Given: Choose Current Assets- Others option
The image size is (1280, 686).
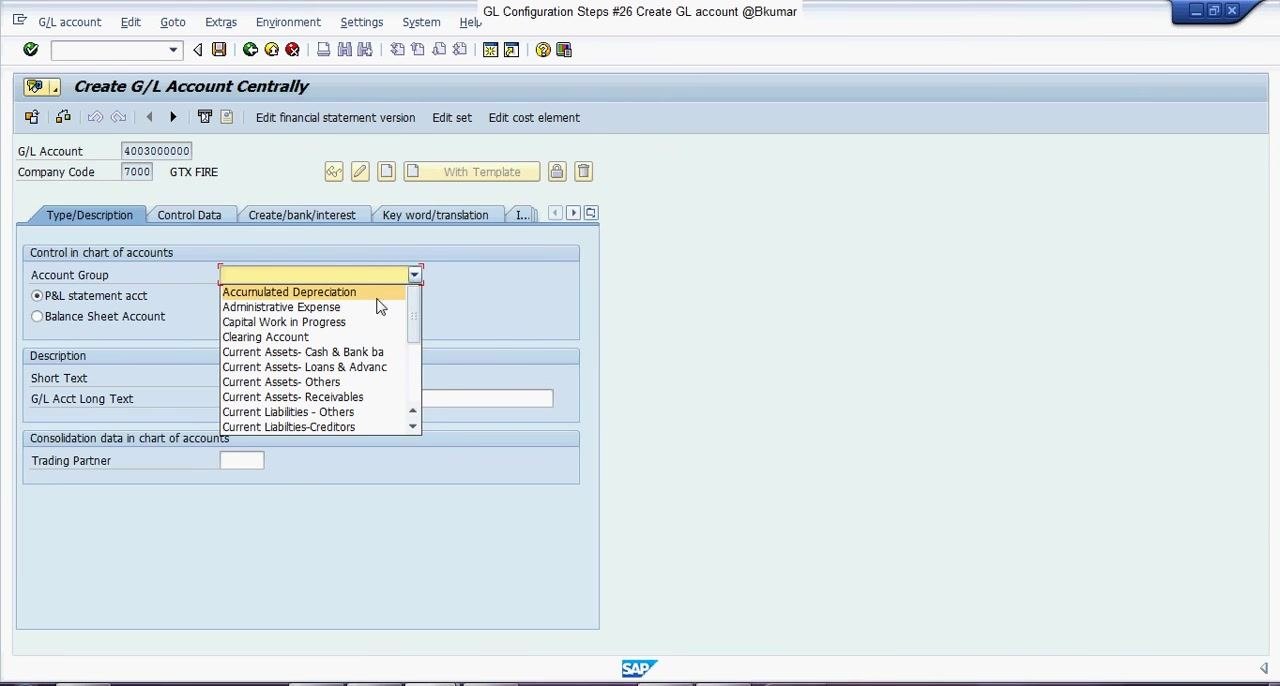Looking at the screenshot, I should click(x=314, y=382).
